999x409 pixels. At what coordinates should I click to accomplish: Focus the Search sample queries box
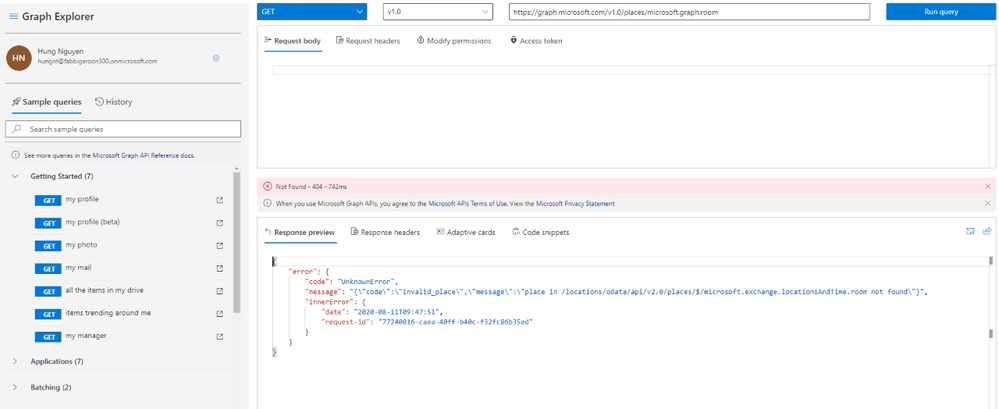tap(123, 129)
